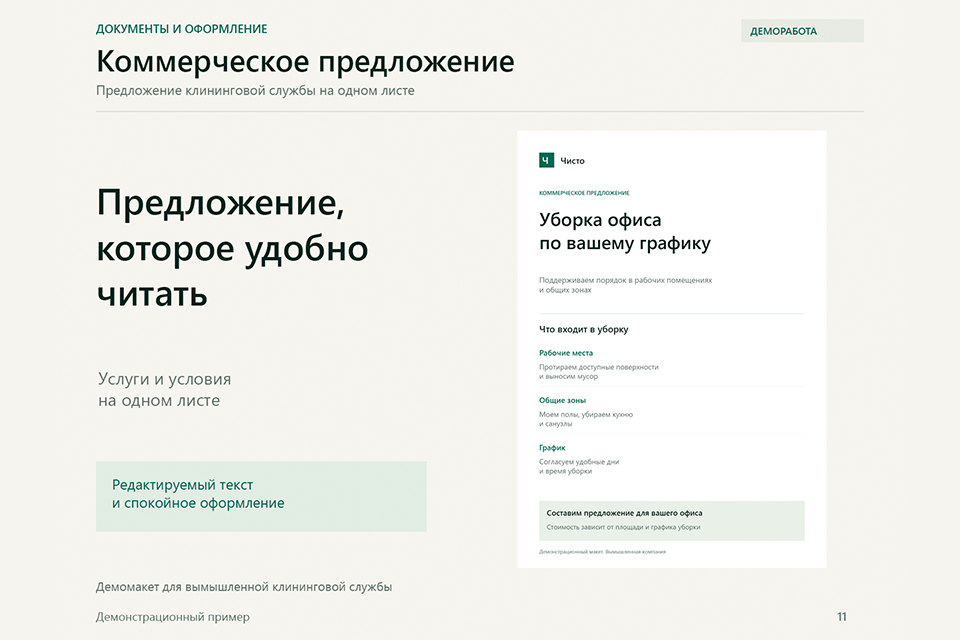
Task: Click the Коммерческое предложение page title
Action: tap(305, 62)
